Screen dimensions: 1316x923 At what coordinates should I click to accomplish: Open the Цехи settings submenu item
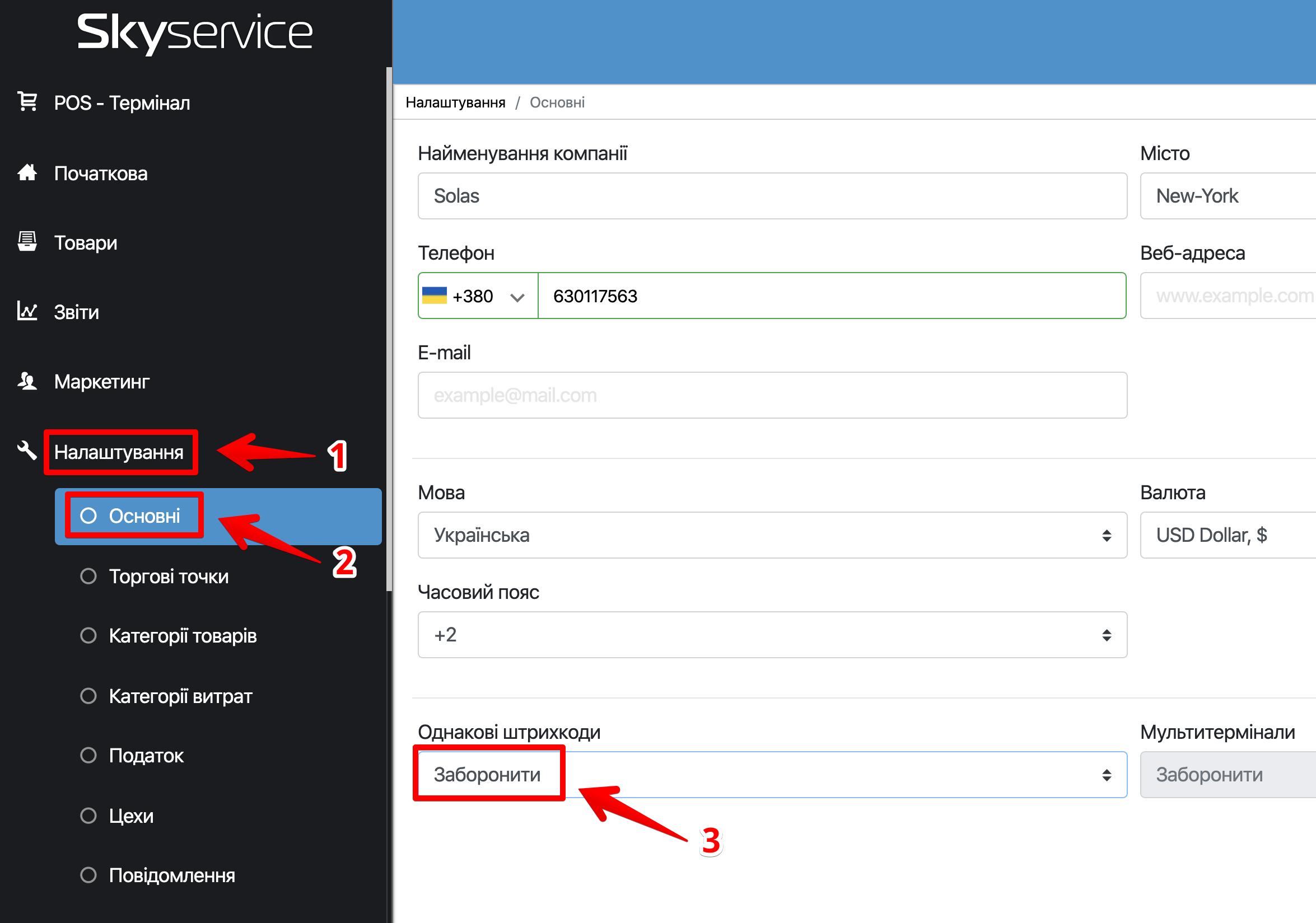click(x=130, y=816)
